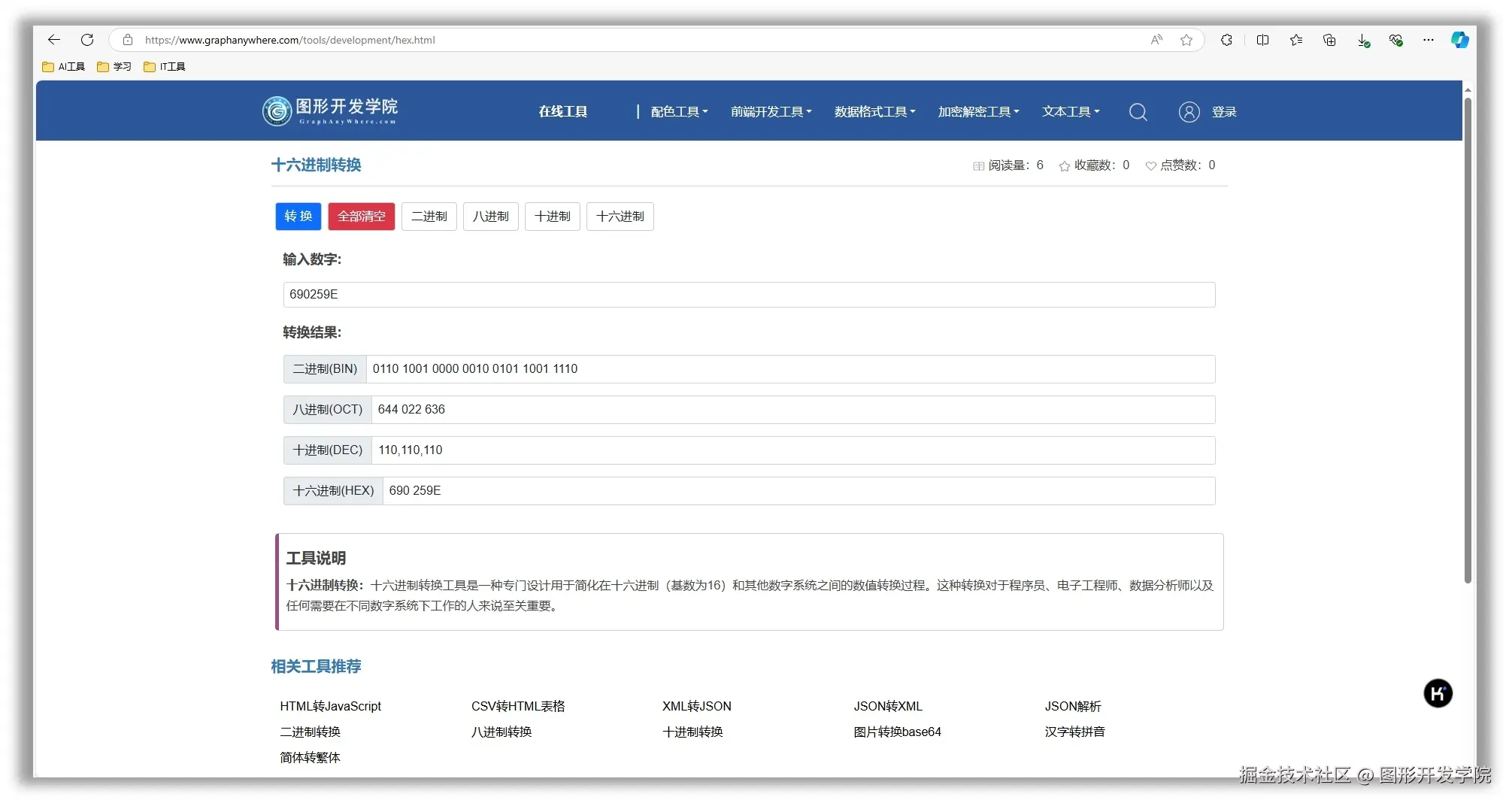Open the HTML转JavaScript related tool
Screen dimensions: 1512x806
click(331, 706)
